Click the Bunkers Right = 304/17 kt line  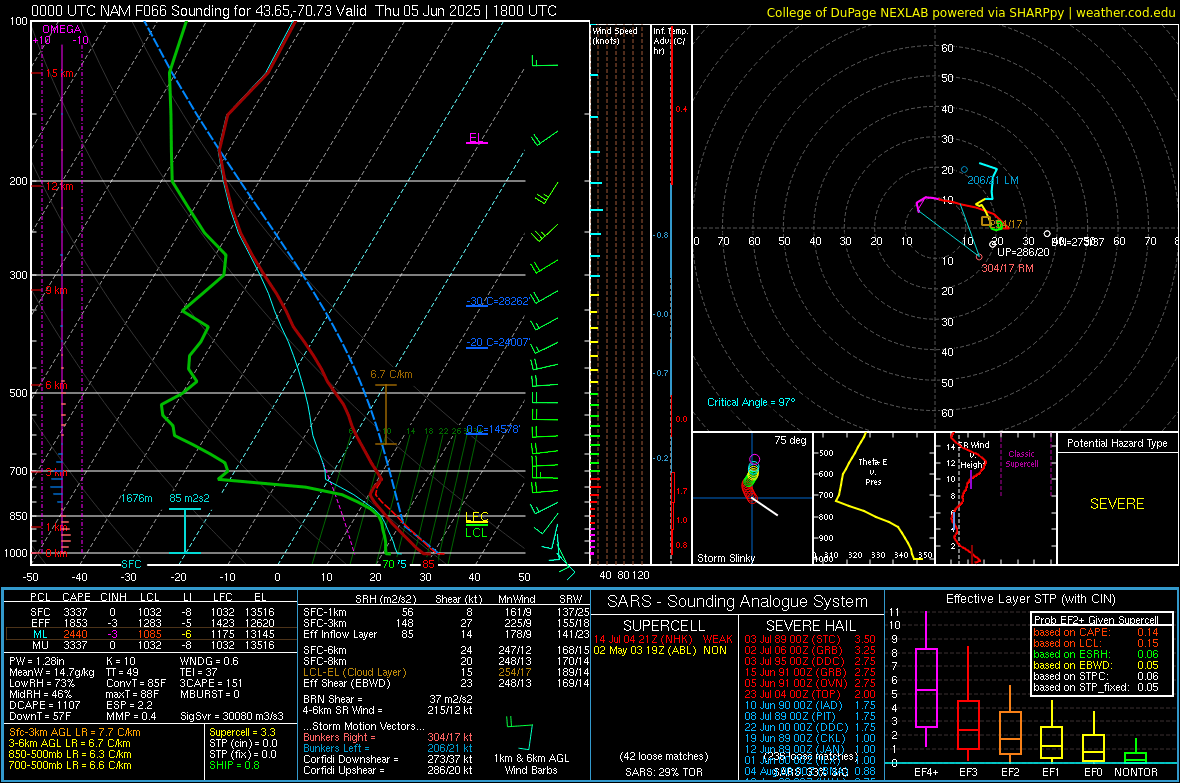pyautogui.click(x=388, y=737)
